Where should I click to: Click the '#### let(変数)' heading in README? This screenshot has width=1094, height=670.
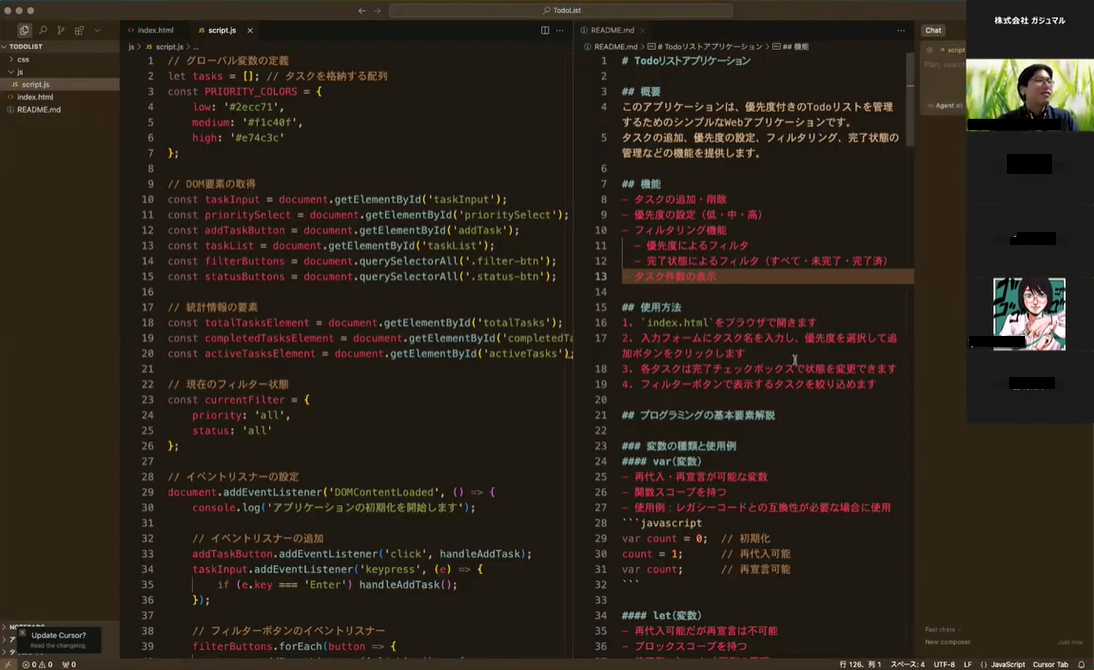661,616
